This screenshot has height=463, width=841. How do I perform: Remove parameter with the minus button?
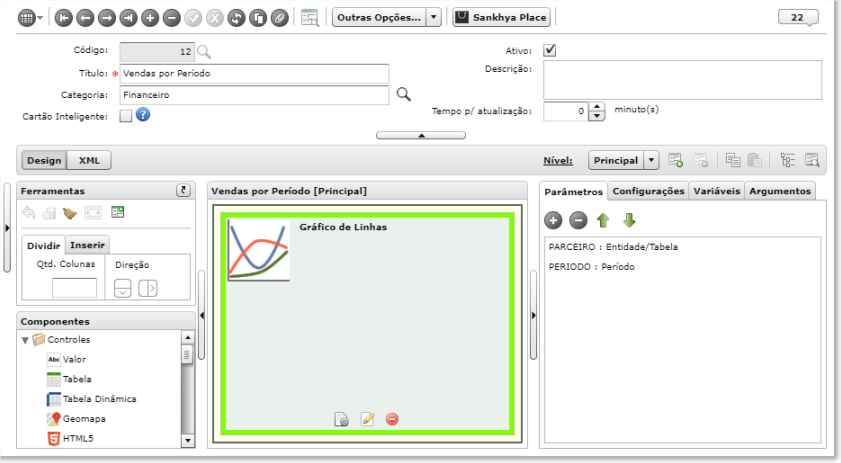click(578, 220)
